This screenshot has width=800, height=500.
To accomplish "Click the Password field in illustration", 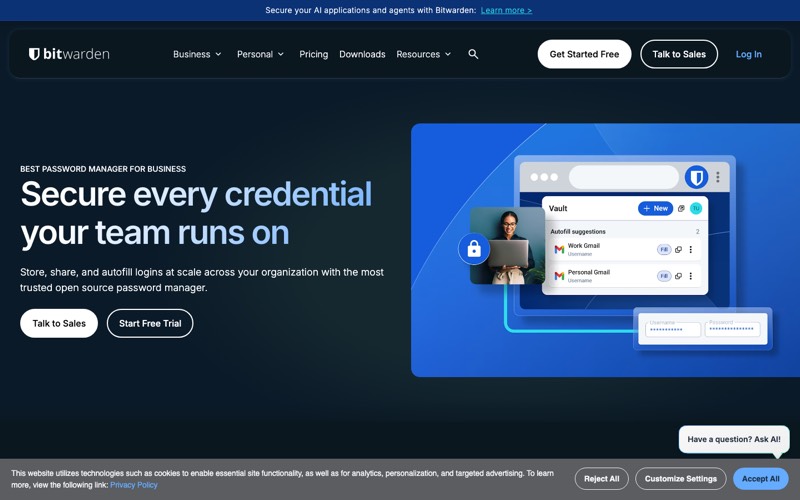I will click(733, 330).
